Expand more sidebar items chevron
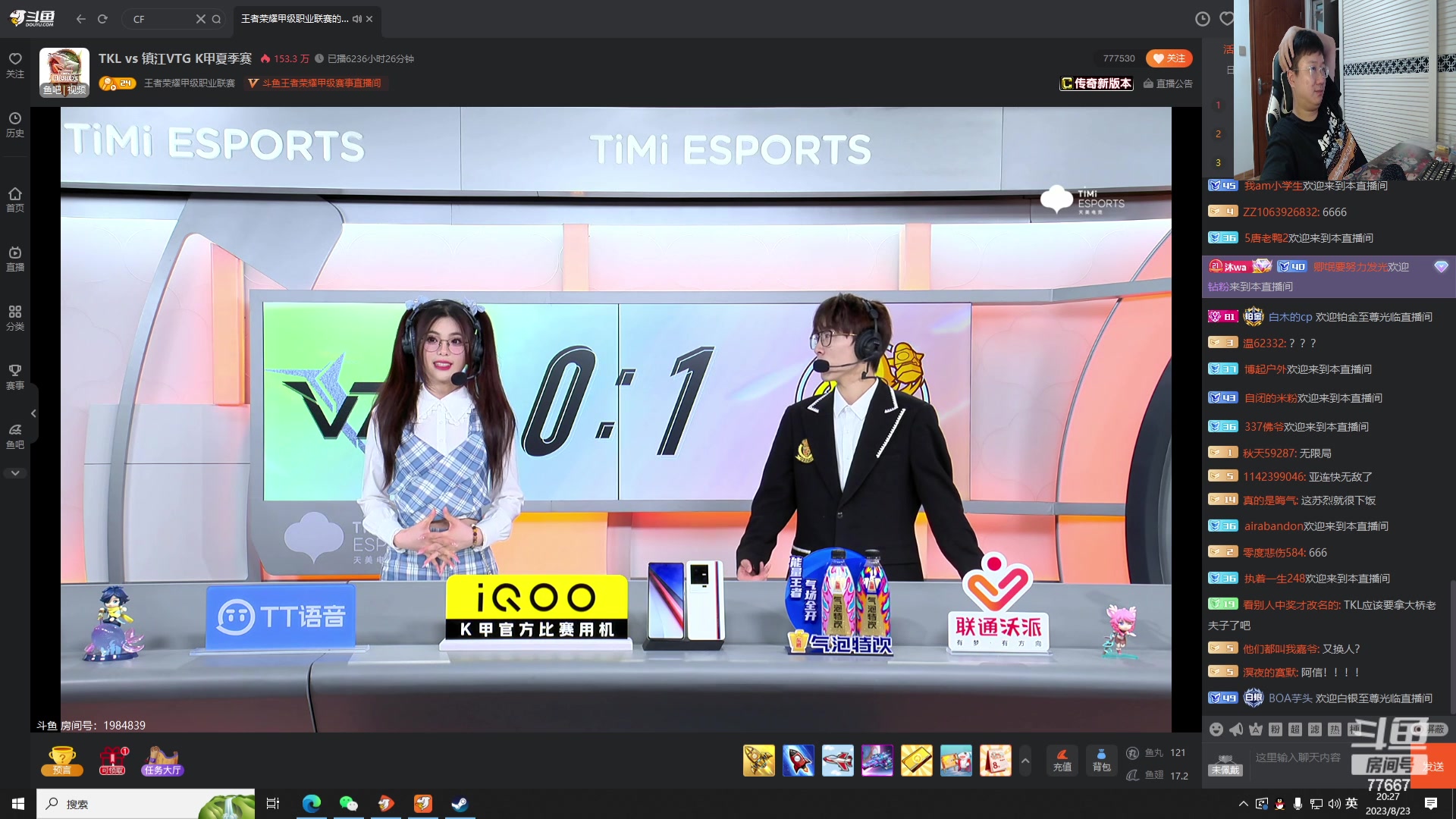This screenshot has width=1456, height=819. click(15, 473)
